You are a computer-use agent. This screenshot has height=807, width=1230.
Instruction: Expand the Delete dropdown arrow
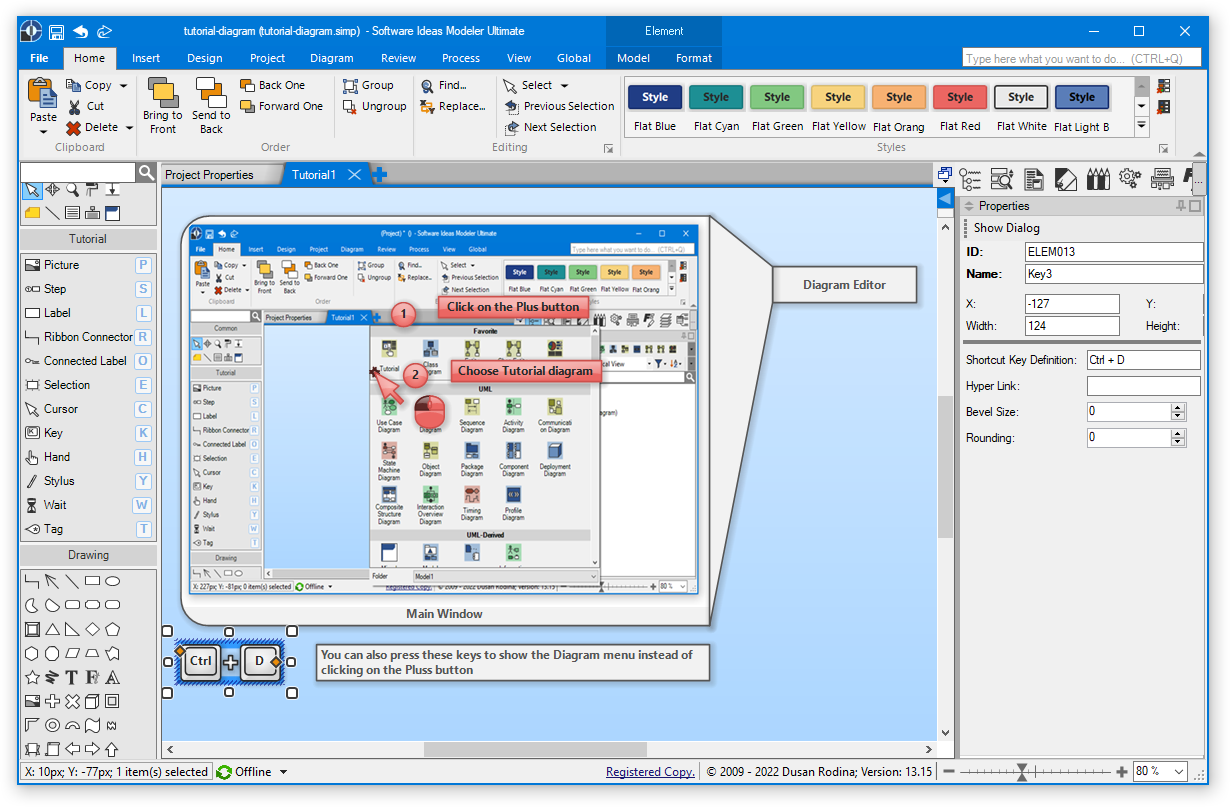pos(129,128)
